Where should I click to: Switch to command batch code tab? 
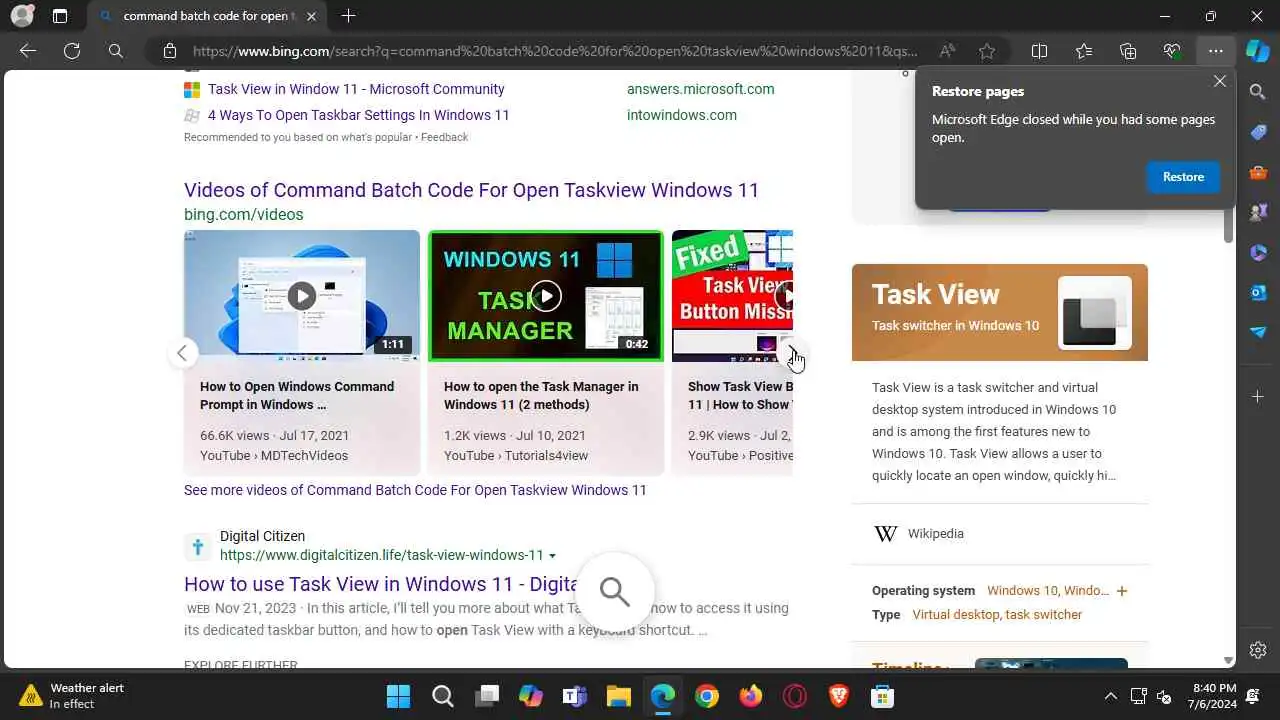[x=208, y=16]
